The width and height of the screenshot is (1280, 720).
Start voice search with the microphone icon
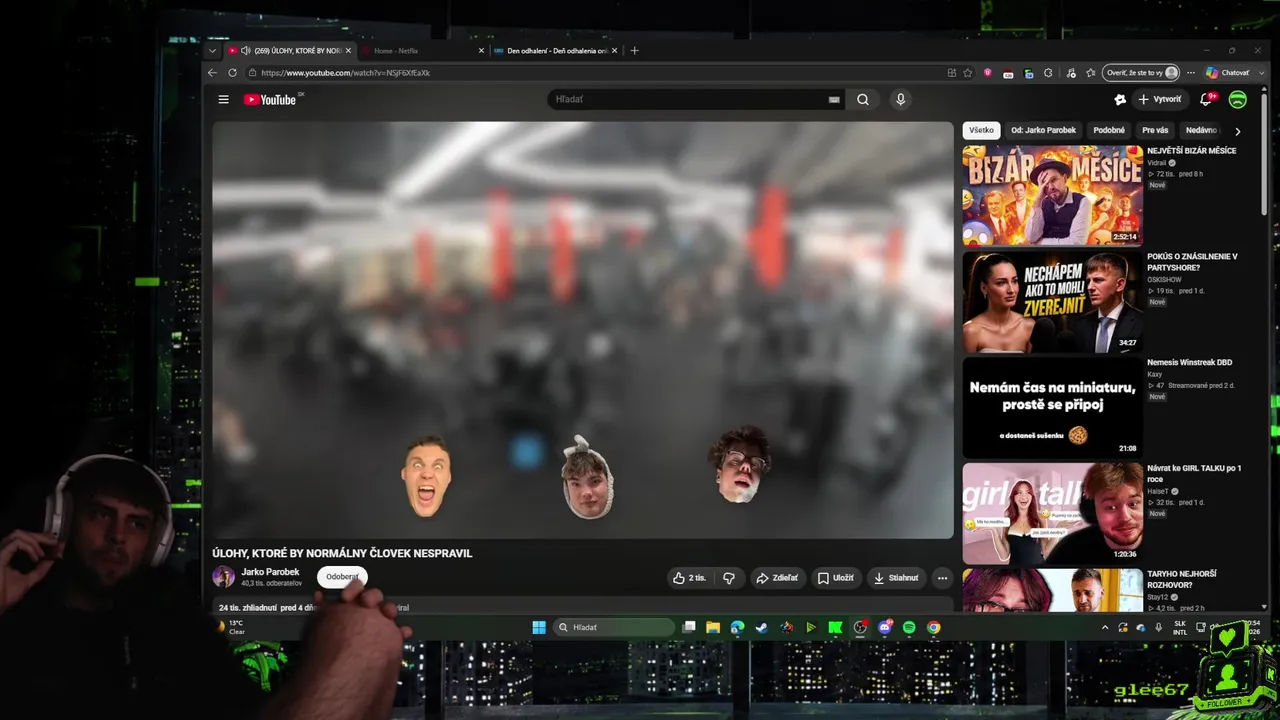(x=900, y=100)
